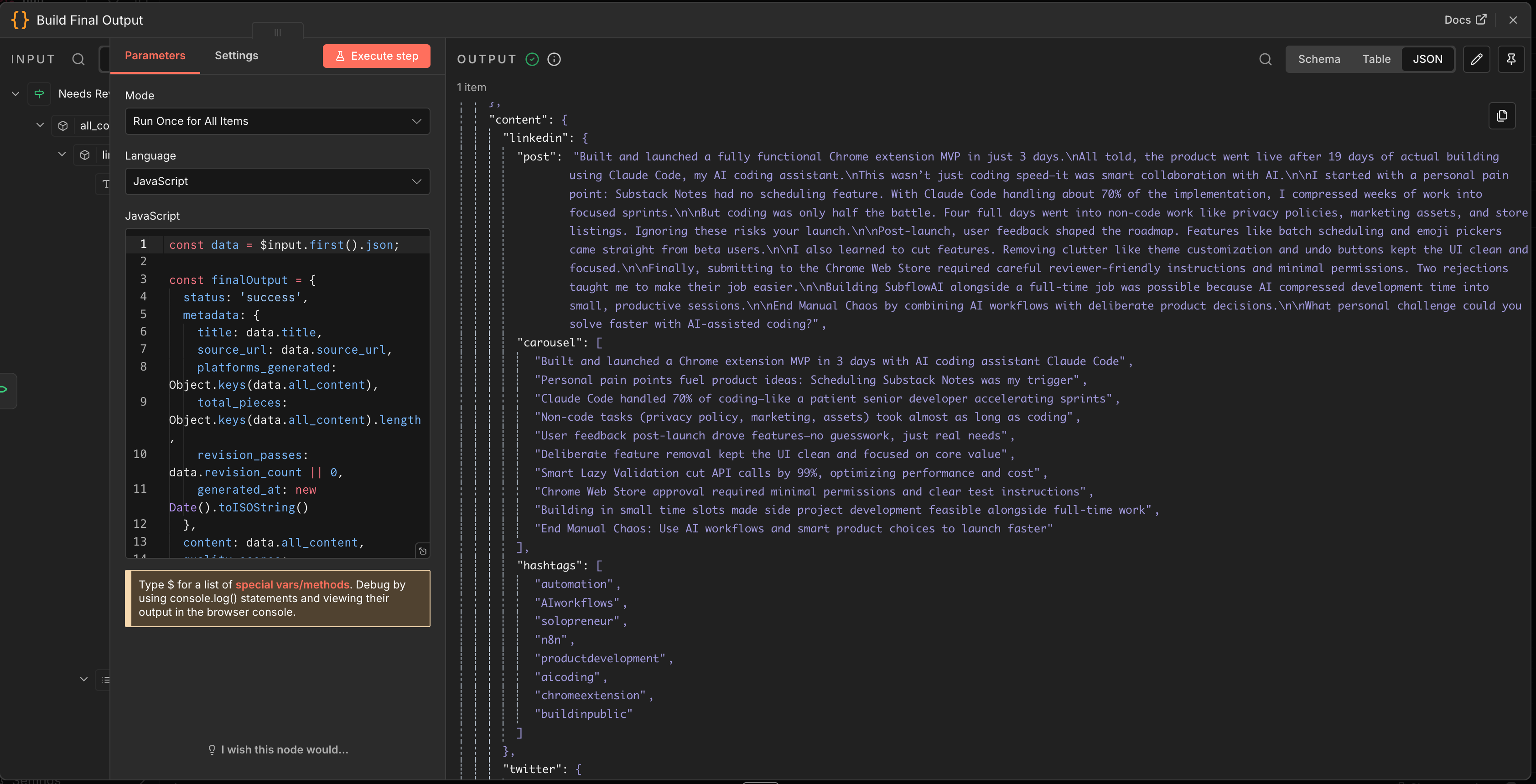1536x784 pixels.
Task: Copy the JSON output to clipboard
Action: pos(1501,116)
